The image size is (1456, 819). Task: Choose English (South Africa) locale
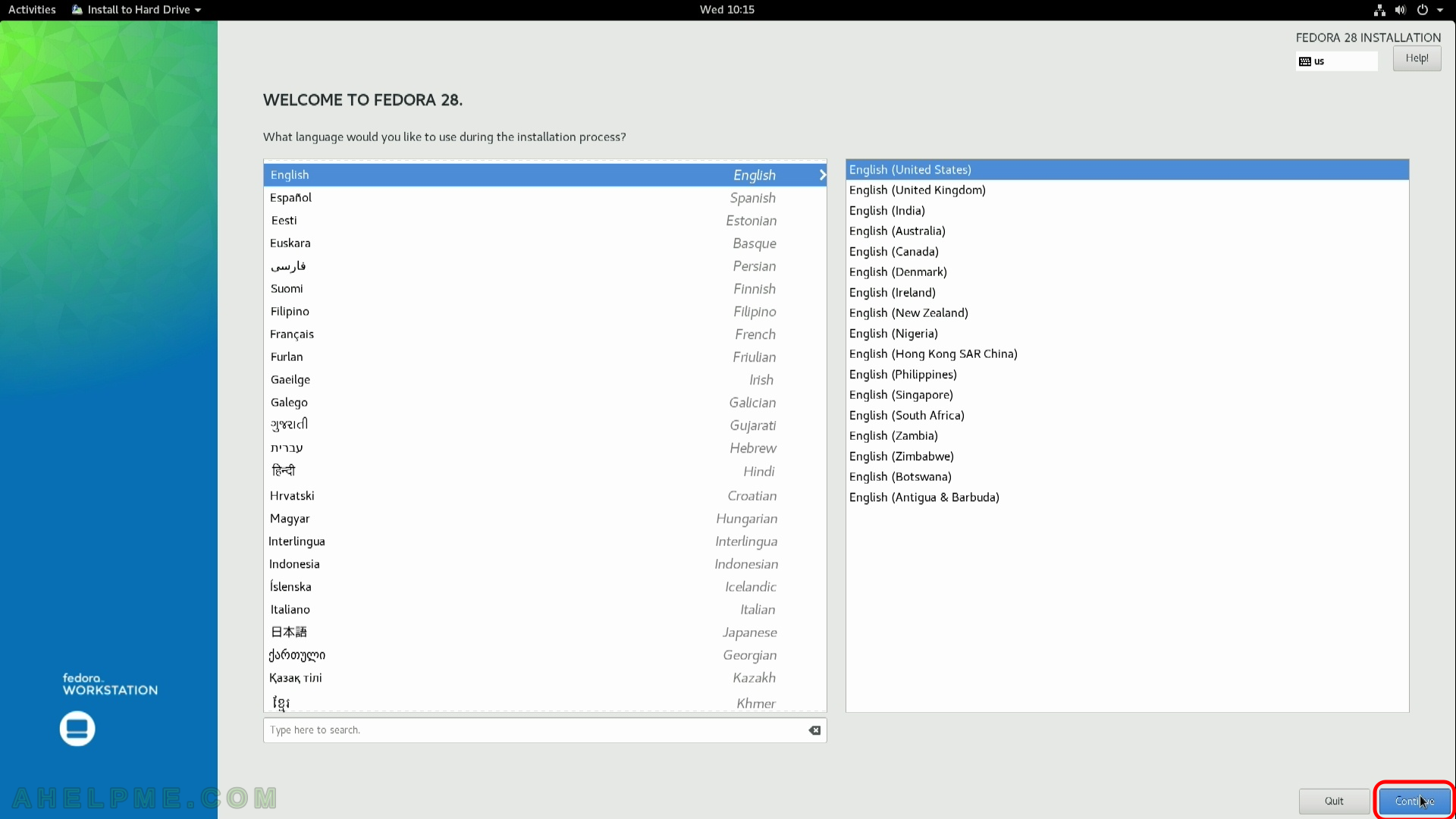click(x=1127, y=416)
